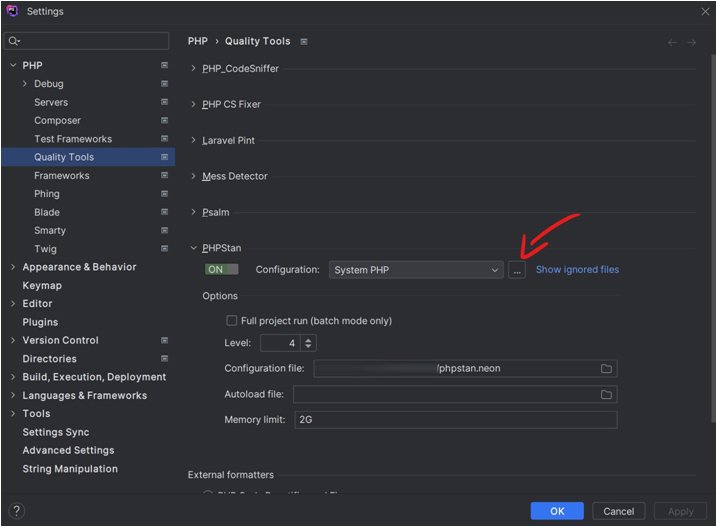The image size is (717, 527).
Task: Click the project-level icon beside Version Control row
Action: 165,340
